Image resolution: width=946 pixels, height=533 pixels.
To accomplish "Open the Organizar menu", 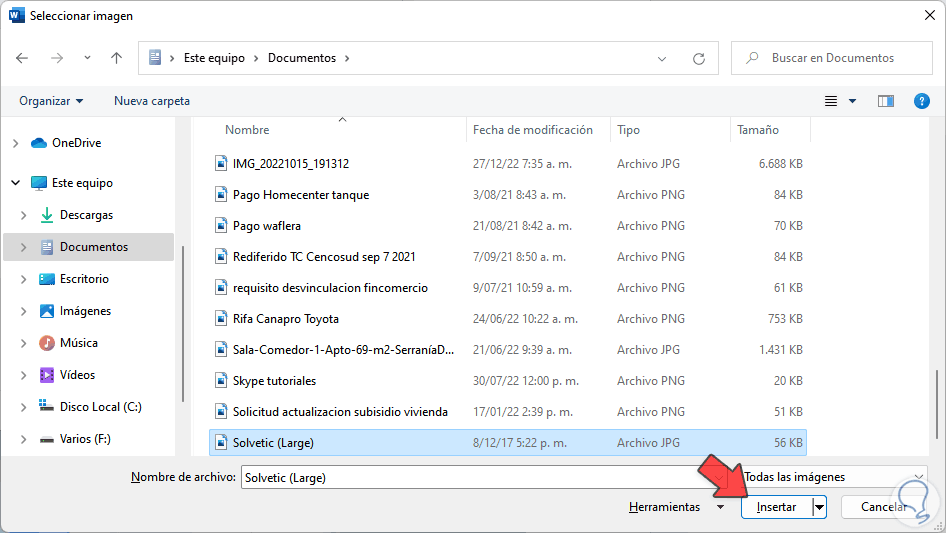I will [x=51, y=101].
